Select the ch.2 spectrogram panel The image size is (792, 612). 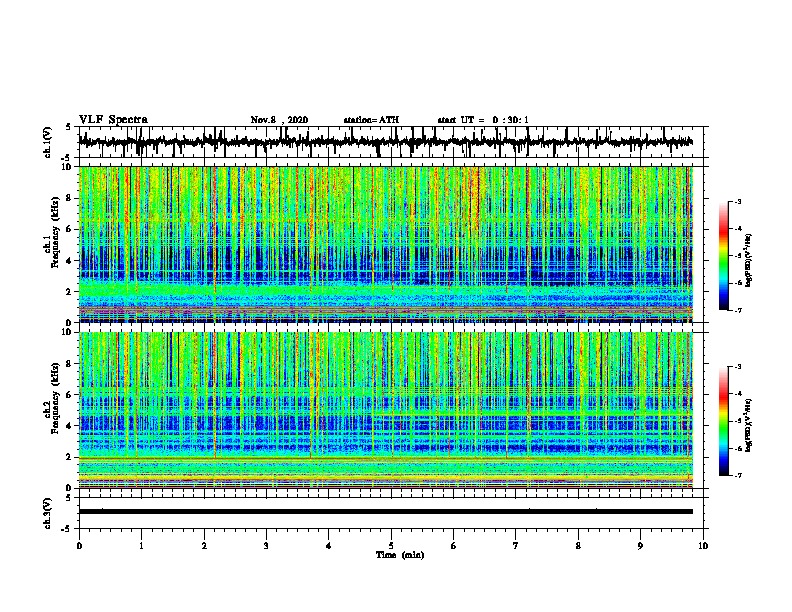[x=386, y=410]
